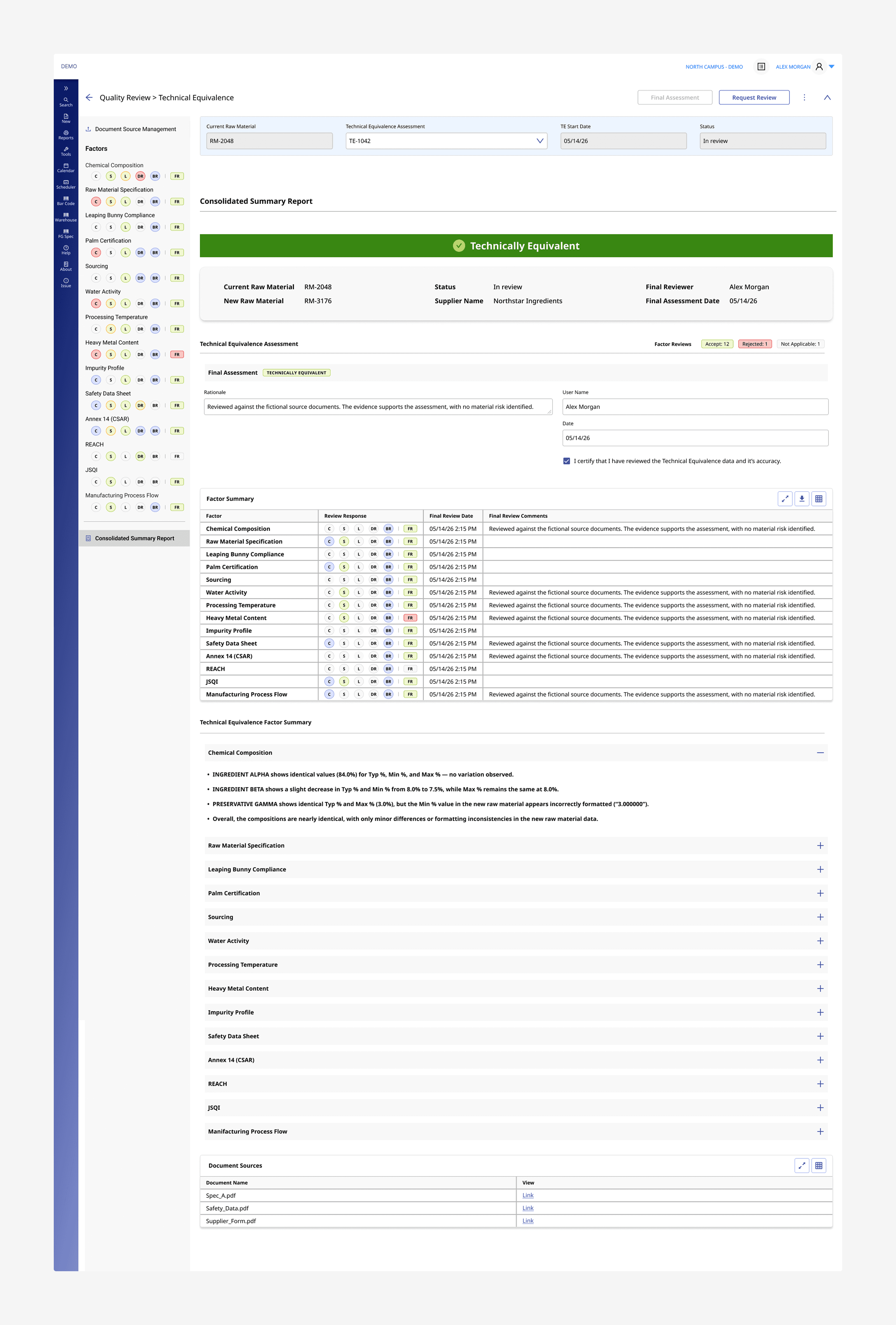Download the Factor Summary table

(801, 499)
